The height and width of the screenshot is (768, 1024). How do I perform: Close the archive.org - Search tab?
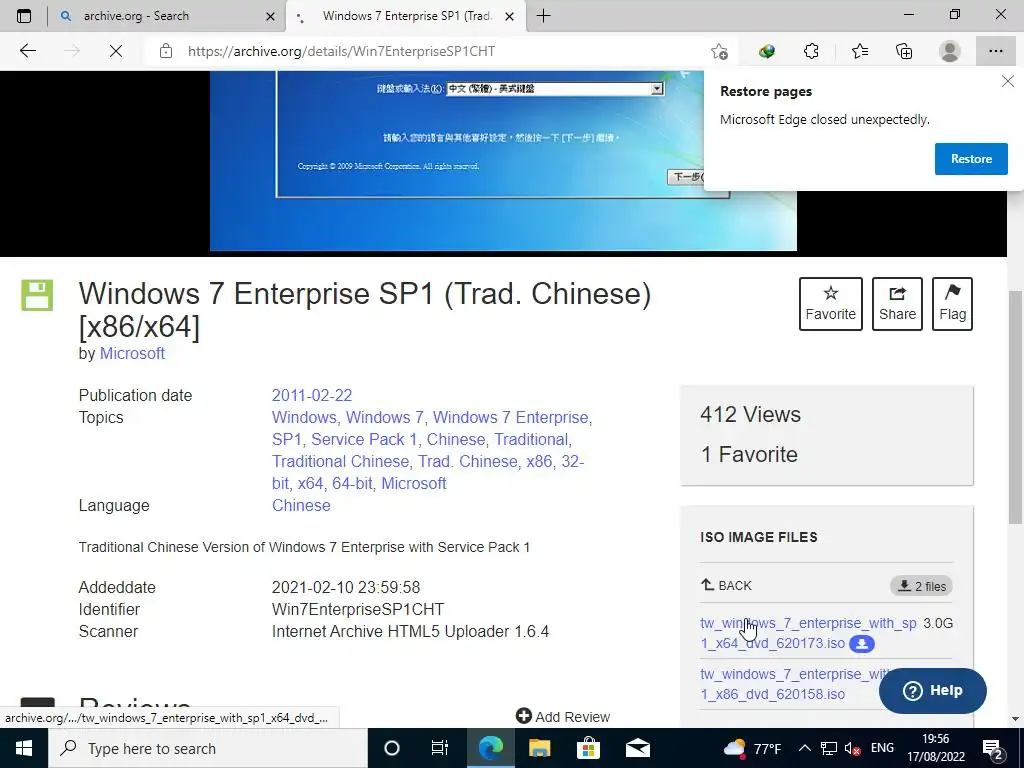[270, 16]
